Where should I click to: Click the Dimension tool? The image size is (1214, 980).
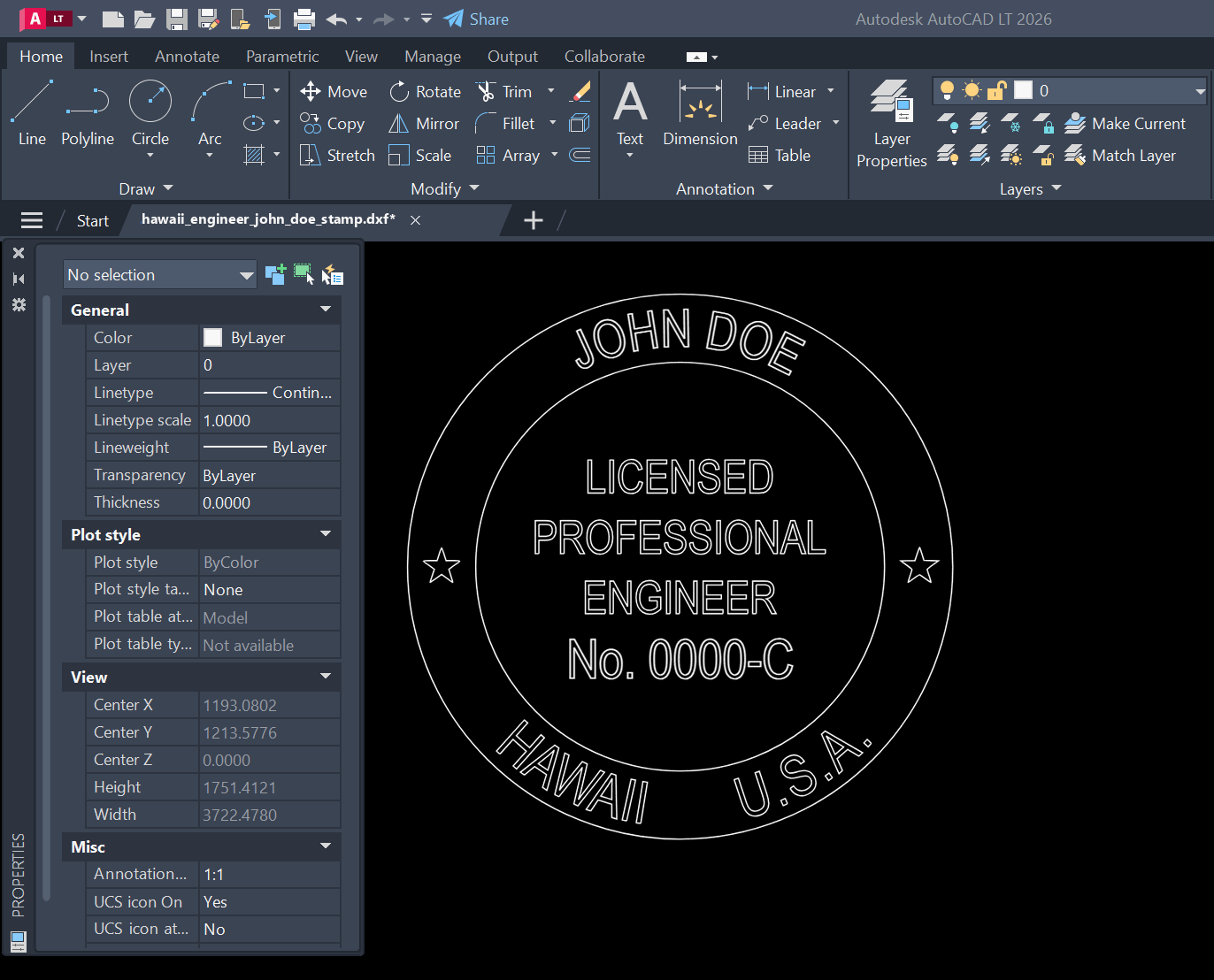tap(700, 112)
